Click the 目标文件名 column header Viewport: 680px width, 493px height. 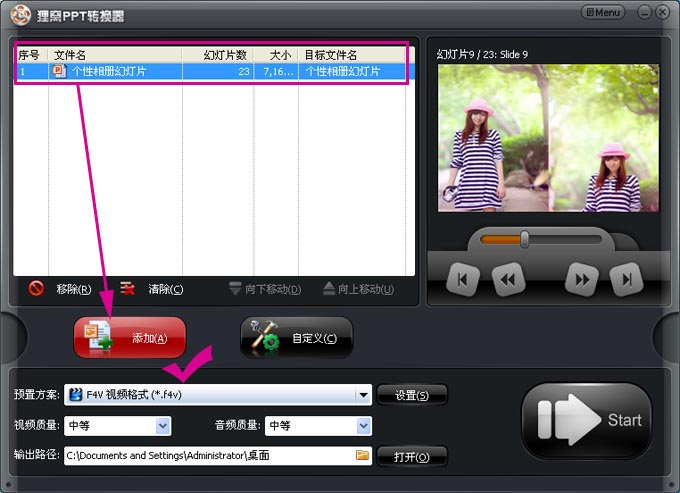point(352,55)
